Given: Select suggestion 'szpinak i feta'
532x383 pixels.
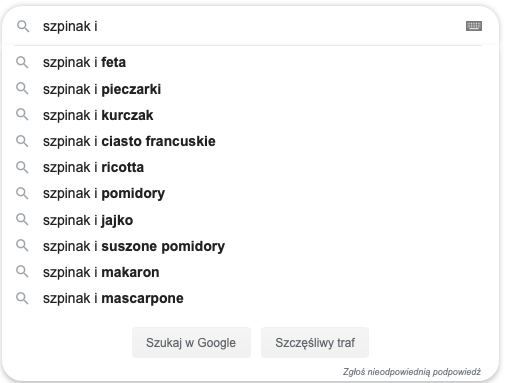Looking at the screenshot, I should coord(250,62).
